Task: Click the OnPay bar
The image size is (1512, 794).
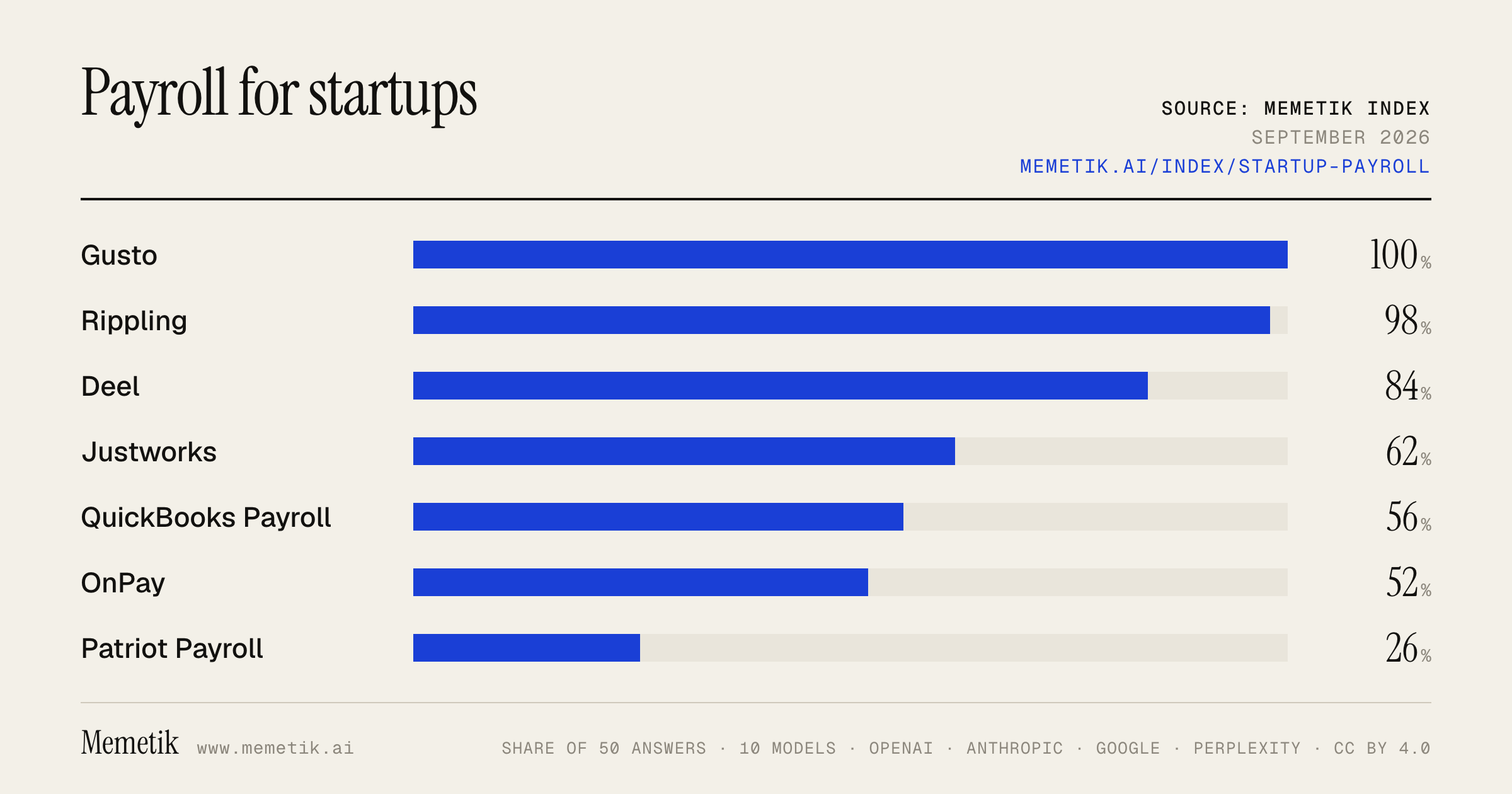Action: tap(850, 582)
